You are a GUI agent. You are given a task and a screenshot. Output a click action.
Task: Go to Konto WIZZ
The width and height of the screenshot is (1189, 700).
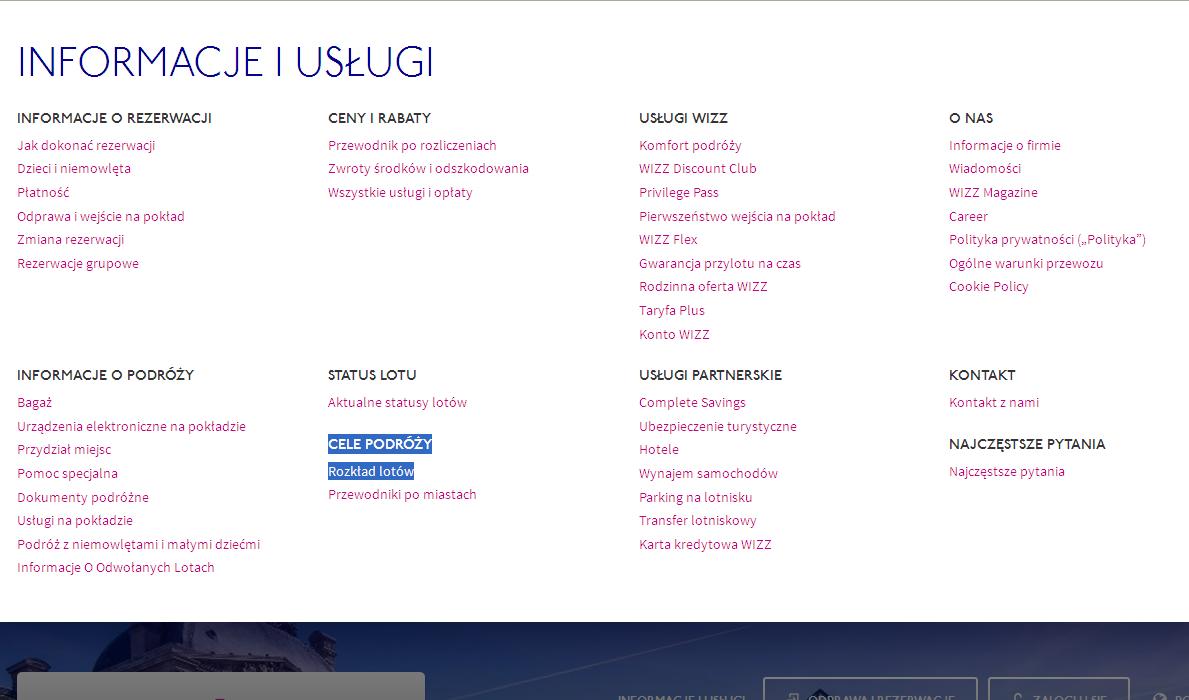674,334
